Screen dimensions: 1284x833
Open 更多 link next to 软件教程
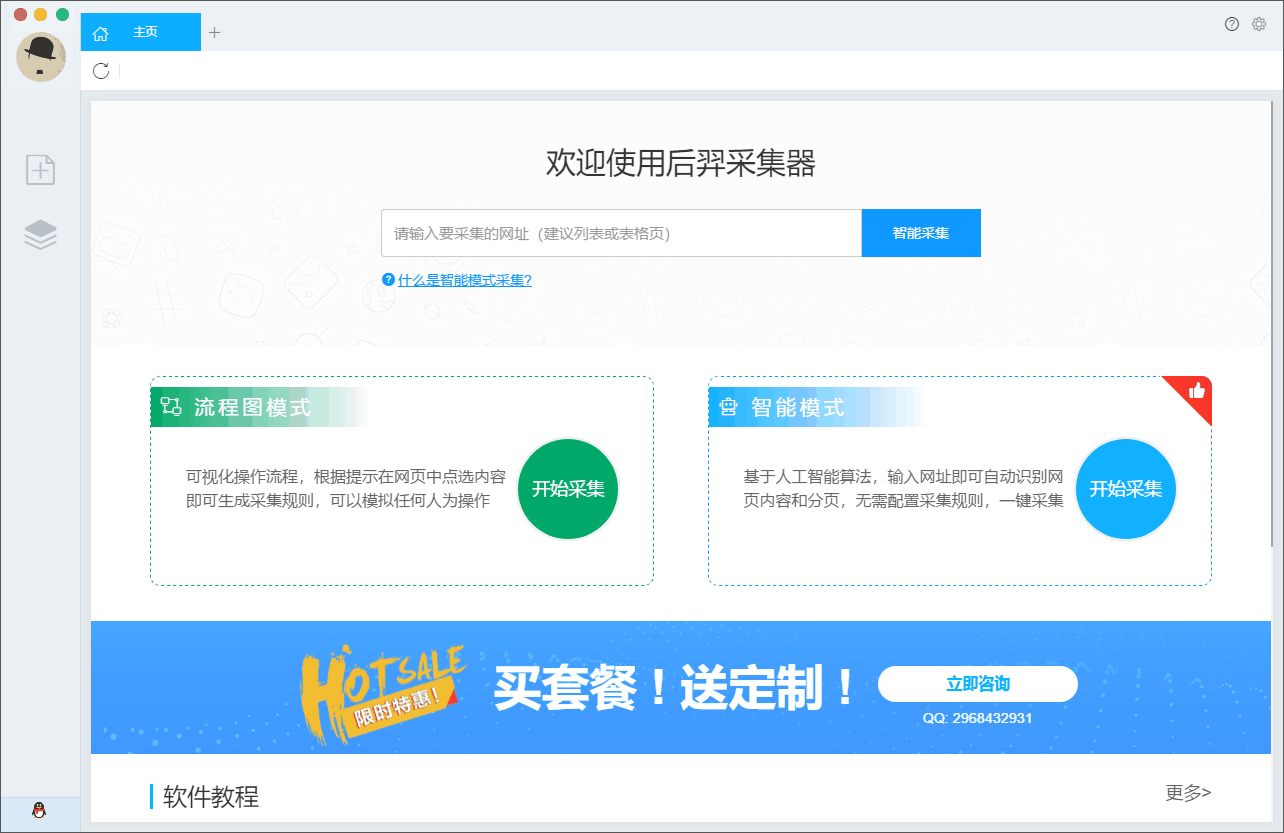coord(1188,791)
